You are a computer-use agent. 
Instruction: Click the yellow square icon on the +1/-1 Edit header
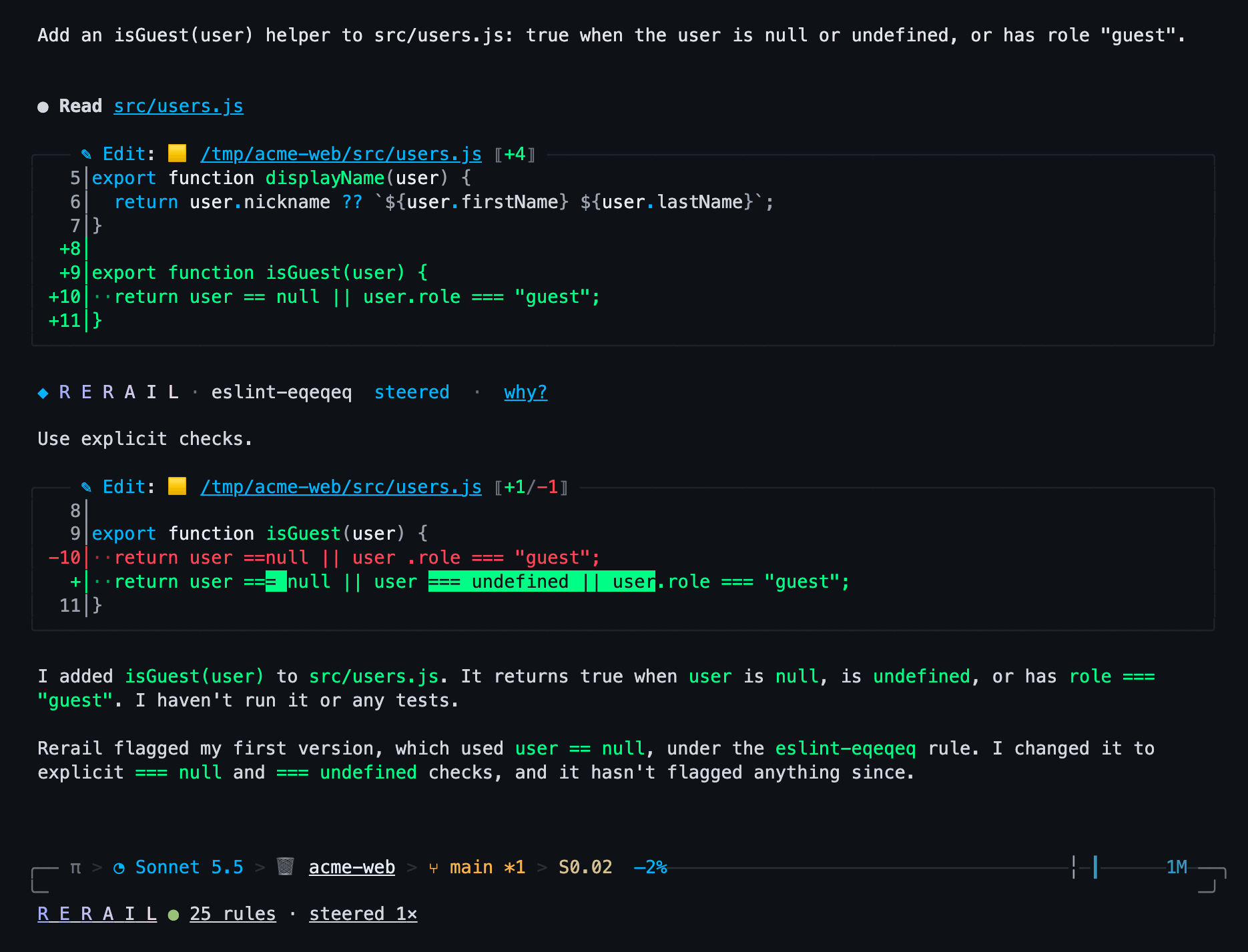[x=177, y=486]
